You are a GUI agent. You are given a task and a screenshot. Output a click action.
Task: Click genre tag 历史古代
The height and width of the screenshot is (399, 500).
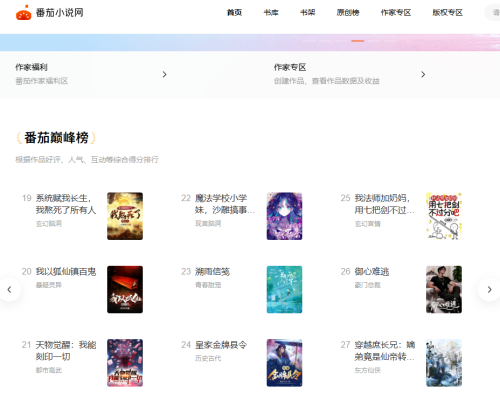point(208,358)
